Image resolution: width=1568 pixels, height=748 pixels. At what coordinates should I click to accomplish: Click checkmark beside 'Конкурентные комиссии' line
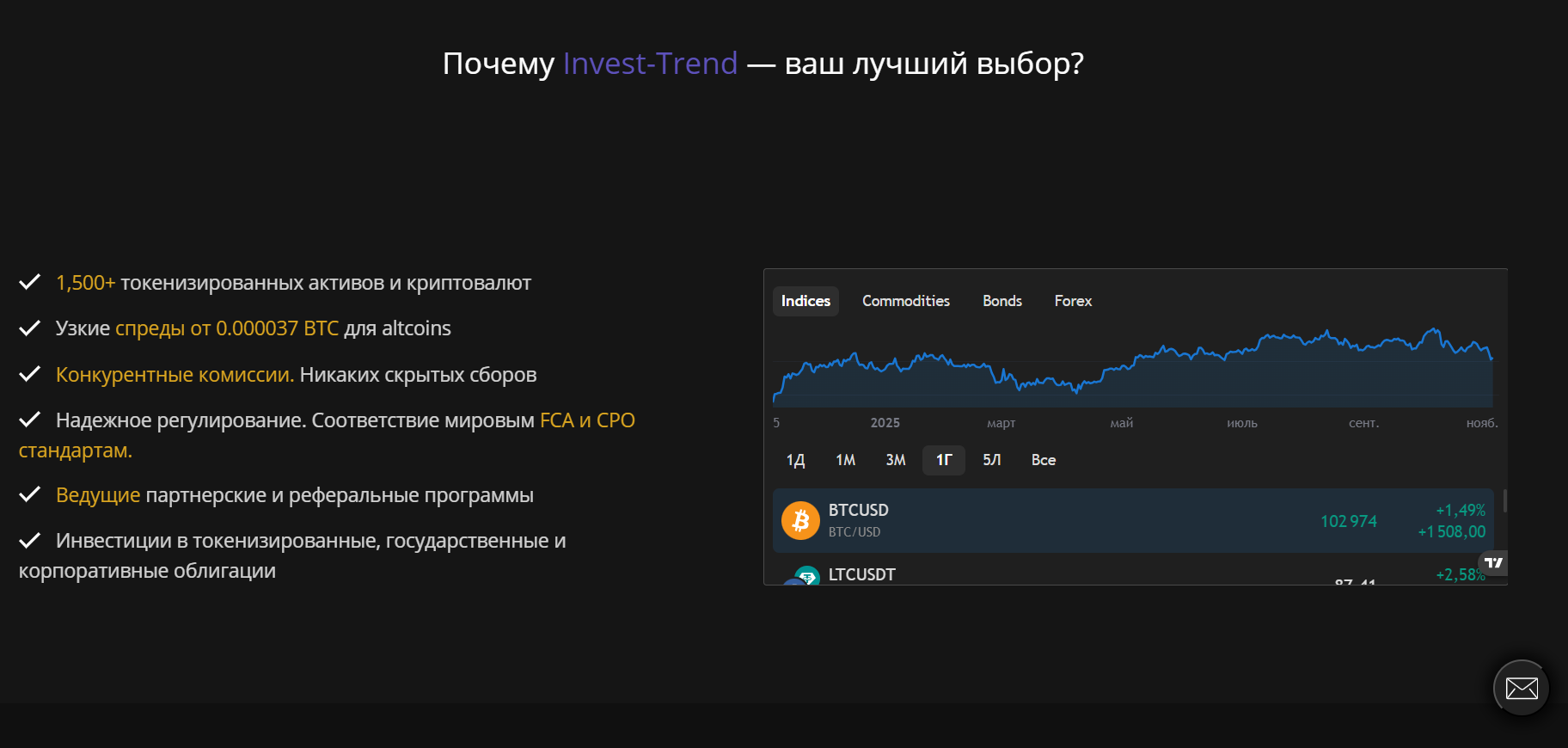coord(30,373)
